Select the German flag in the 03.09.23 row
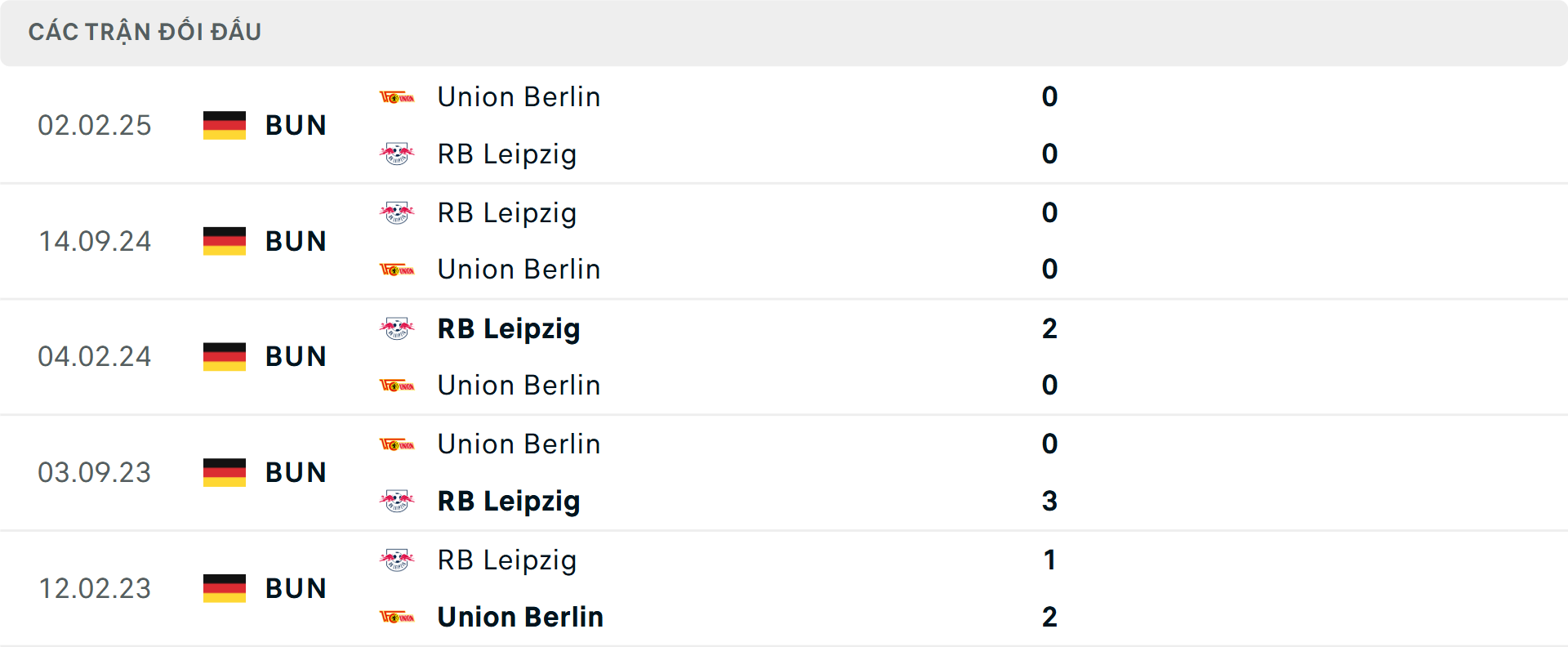Image resolution: width=1568 pixels, height=647 pixels. coord(224,471)
